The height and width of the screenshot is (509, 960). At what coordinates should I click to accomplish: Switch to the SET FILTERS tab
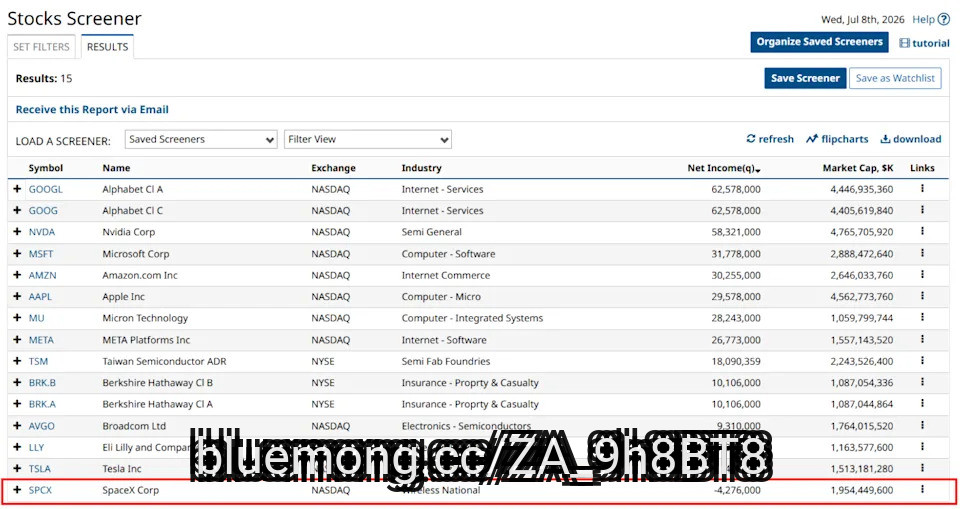click(x=42, y=47)
